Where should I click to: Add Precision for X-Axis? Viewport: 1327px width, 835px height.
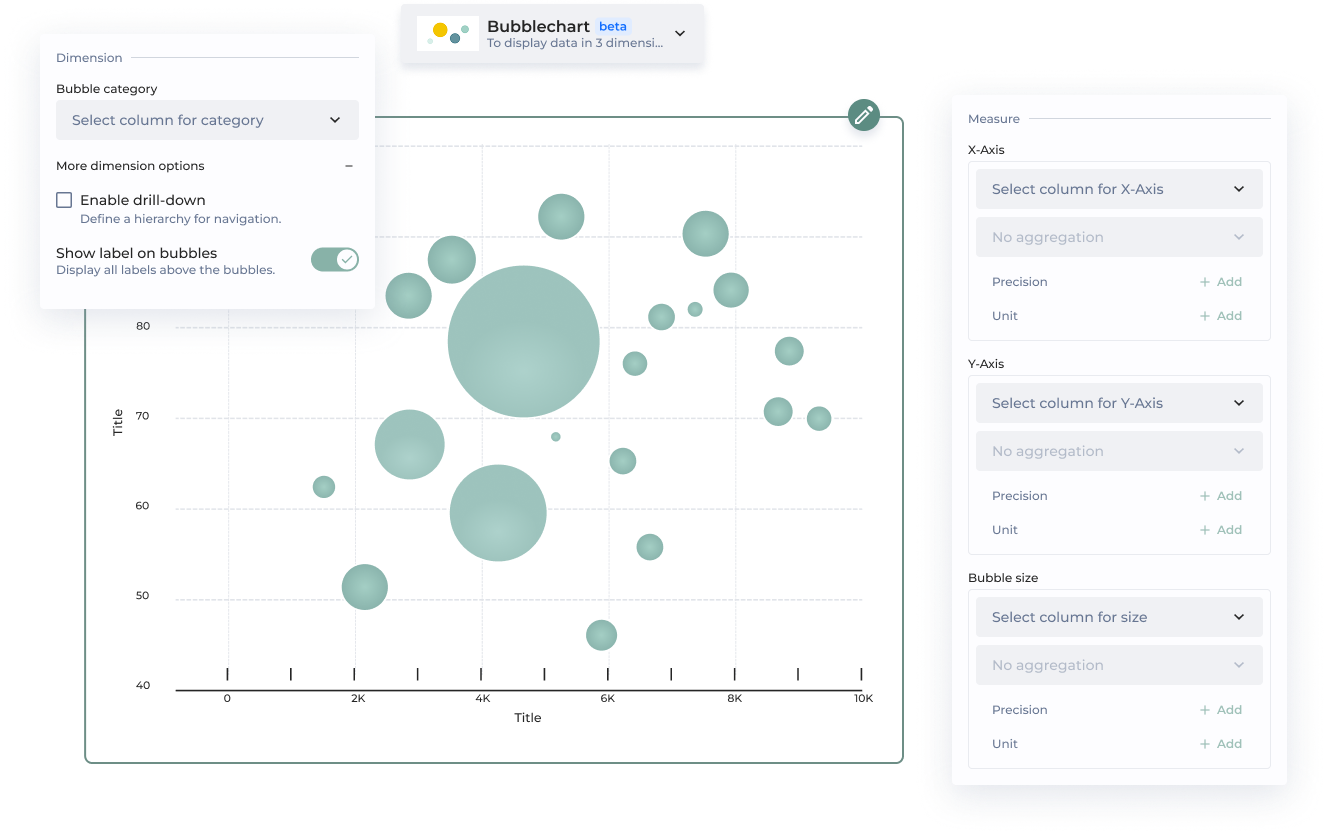point(1221,282)
